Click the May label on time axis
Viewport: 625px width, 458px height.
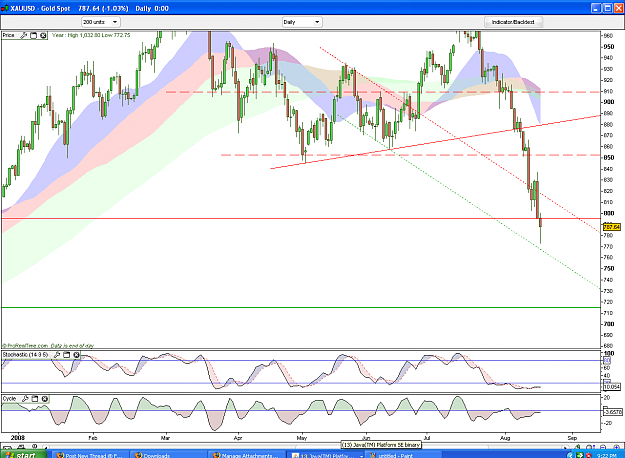coord(302,438)
